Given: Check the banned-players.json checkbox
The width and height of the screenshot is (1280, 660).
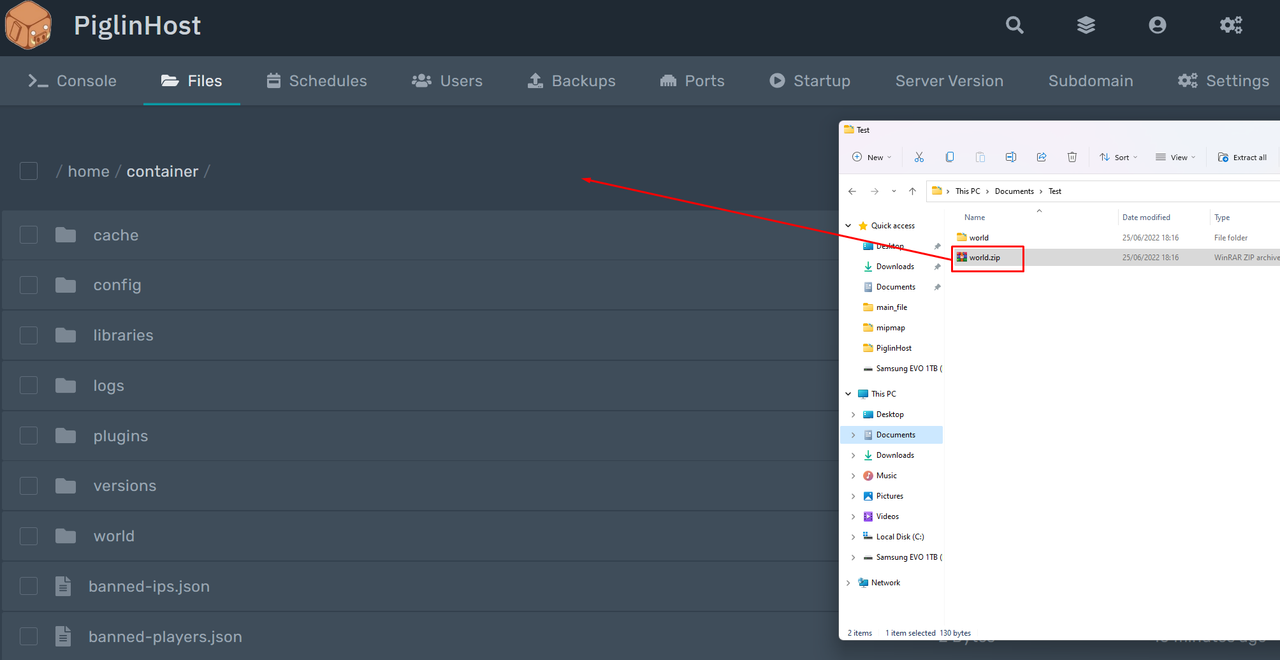Looking at the screenshot, I should 29,636.
